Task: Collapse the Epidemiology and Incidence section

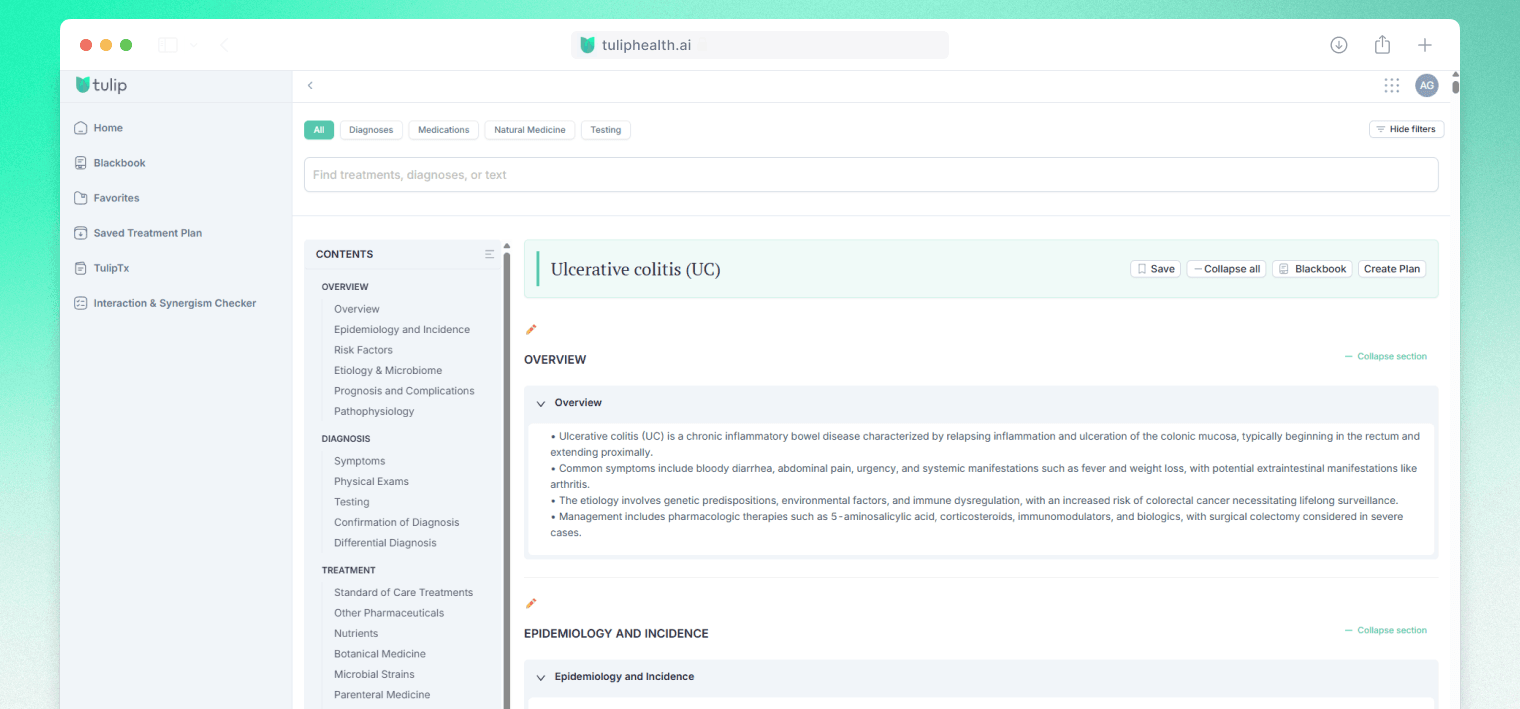Action: [x=1385, y=631]
